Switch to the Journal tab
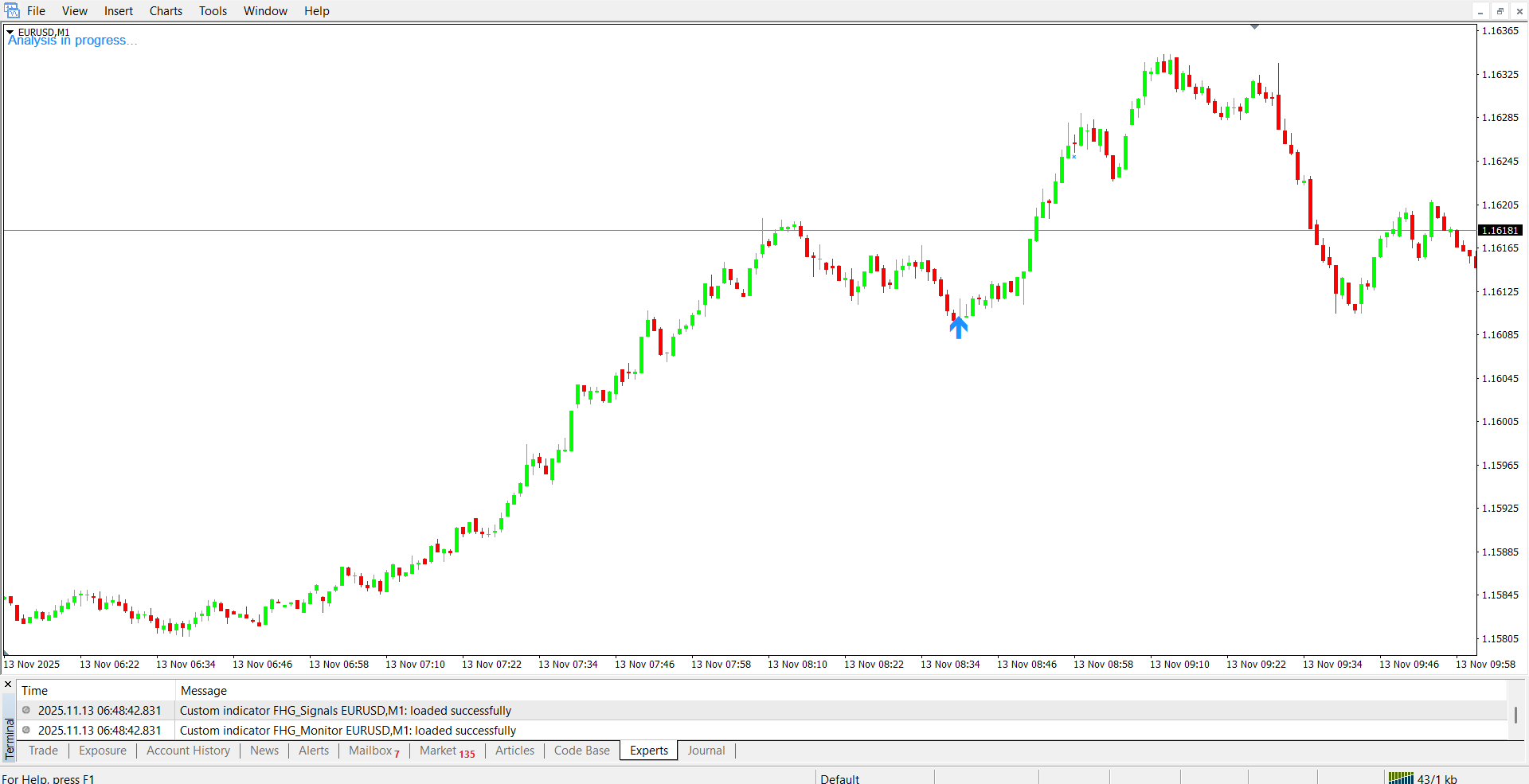 [706, 751]
